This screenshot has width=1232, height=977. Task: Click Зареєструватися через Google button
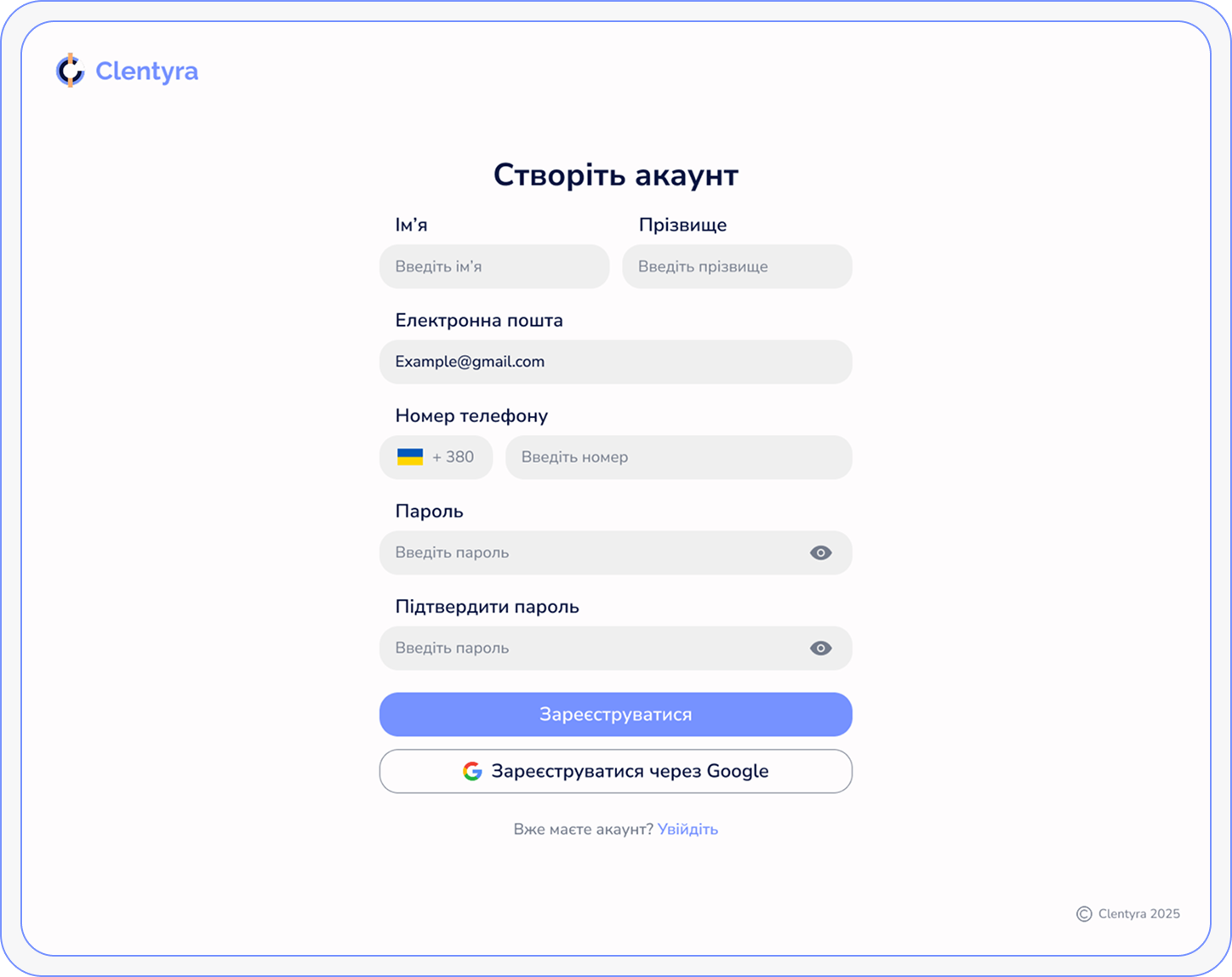tap(615, 771)
